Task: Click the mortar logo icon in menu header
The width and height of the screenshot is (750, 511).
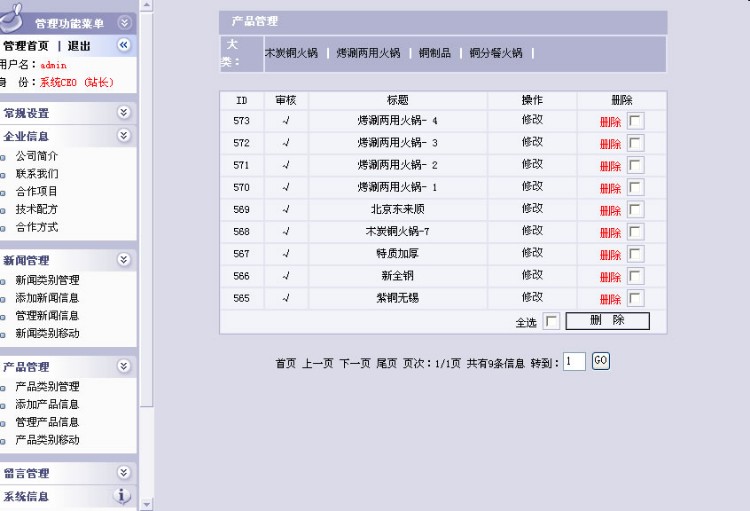Action: point(12,18)
